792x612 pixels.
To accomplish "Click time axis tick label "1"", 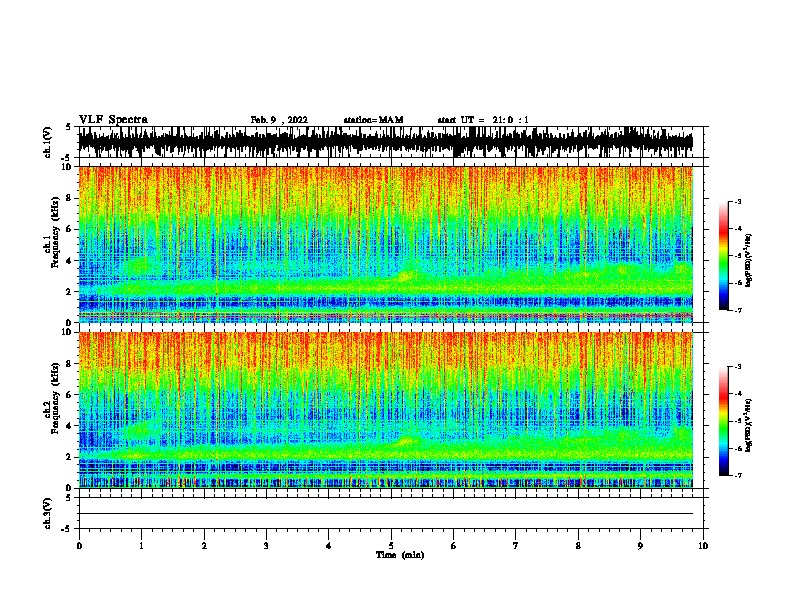I will (141, 545).
